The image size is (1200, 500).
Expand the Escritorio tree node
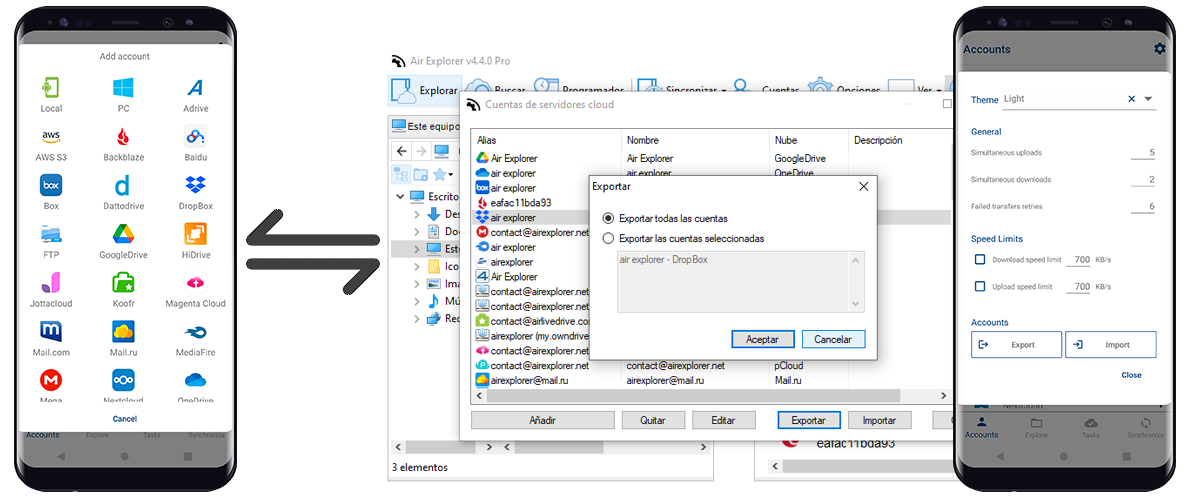click(401, 197)
